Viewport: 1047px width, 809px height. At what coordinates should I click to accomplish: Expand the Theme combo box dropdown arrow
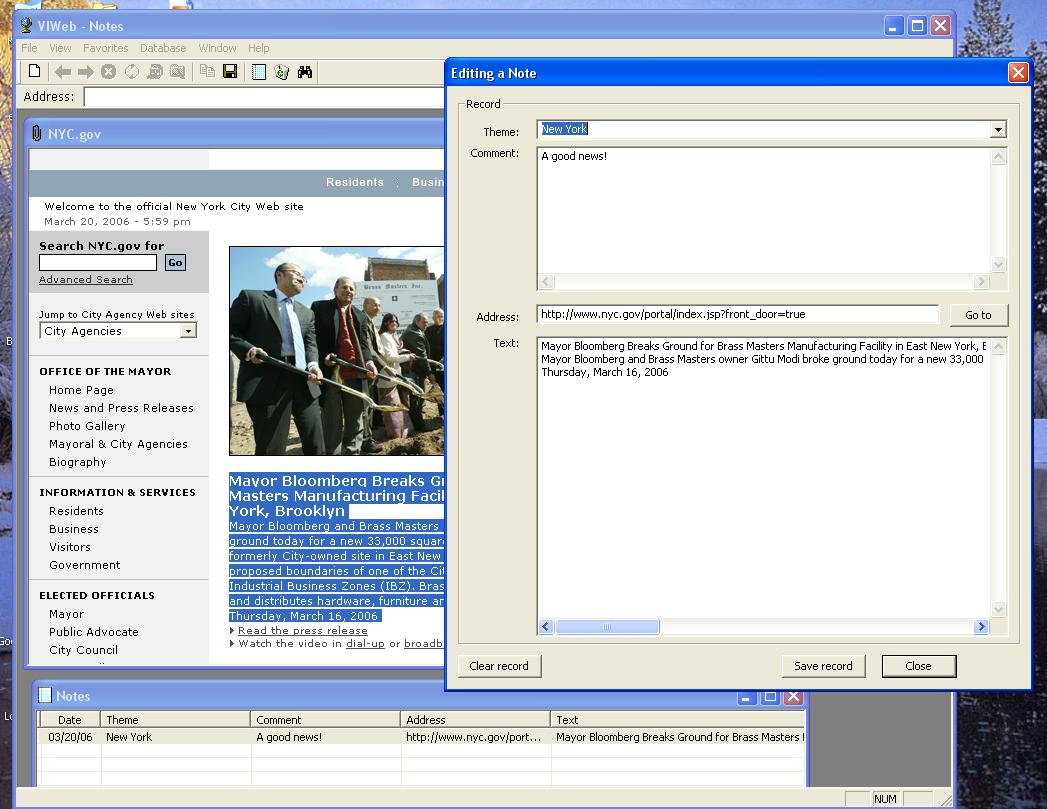[x=998, y=129]
